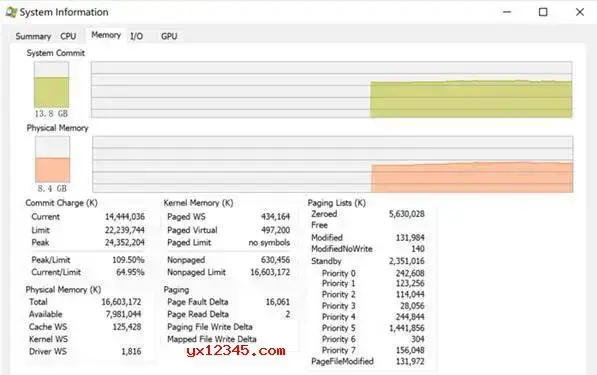Open the I/O tab
Screen dimensions: 597x375
pos(136,36)
